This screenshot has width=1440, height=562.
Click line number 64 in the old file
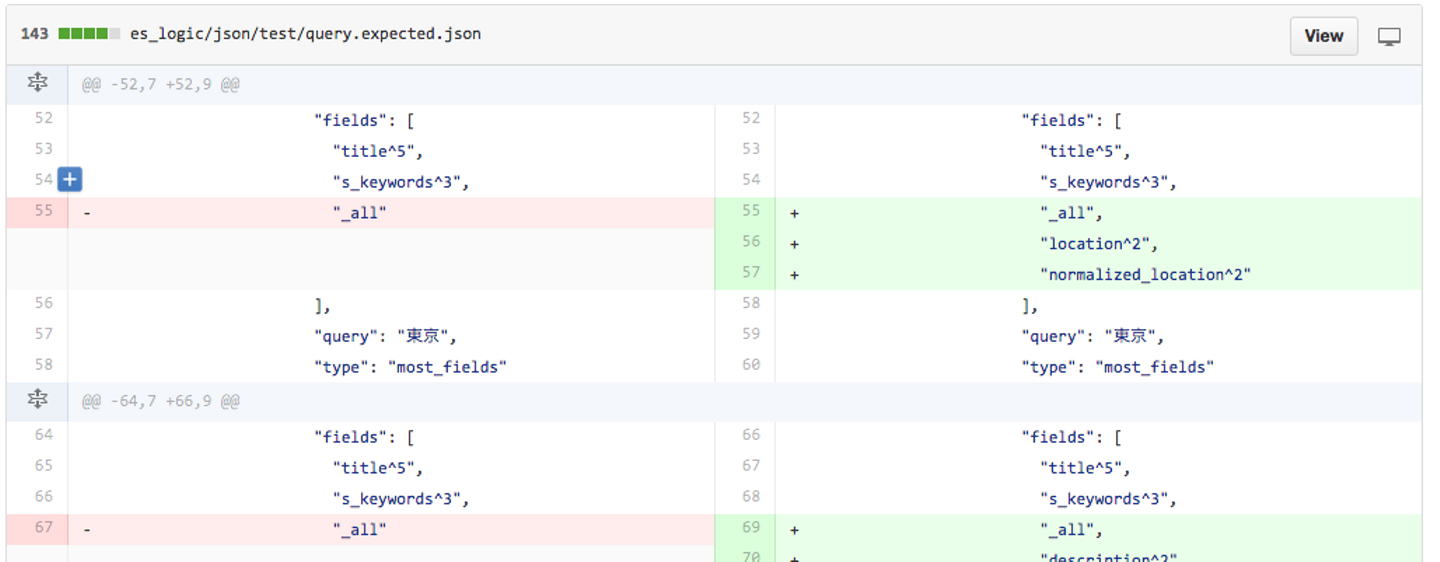43,435
